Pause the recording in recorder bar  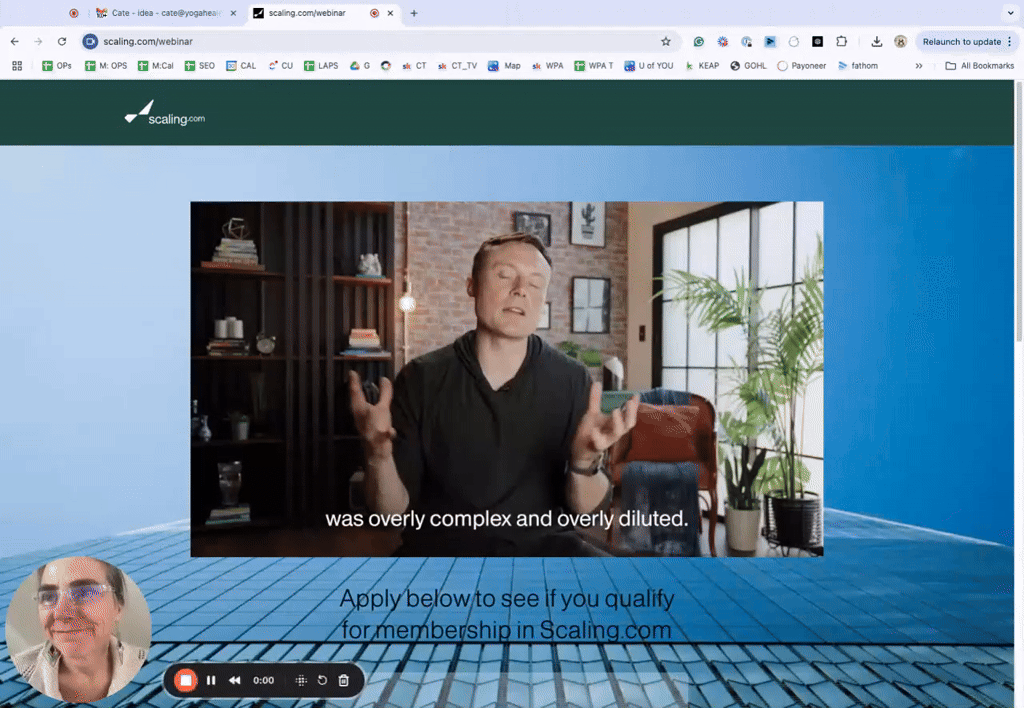(211, 680)
